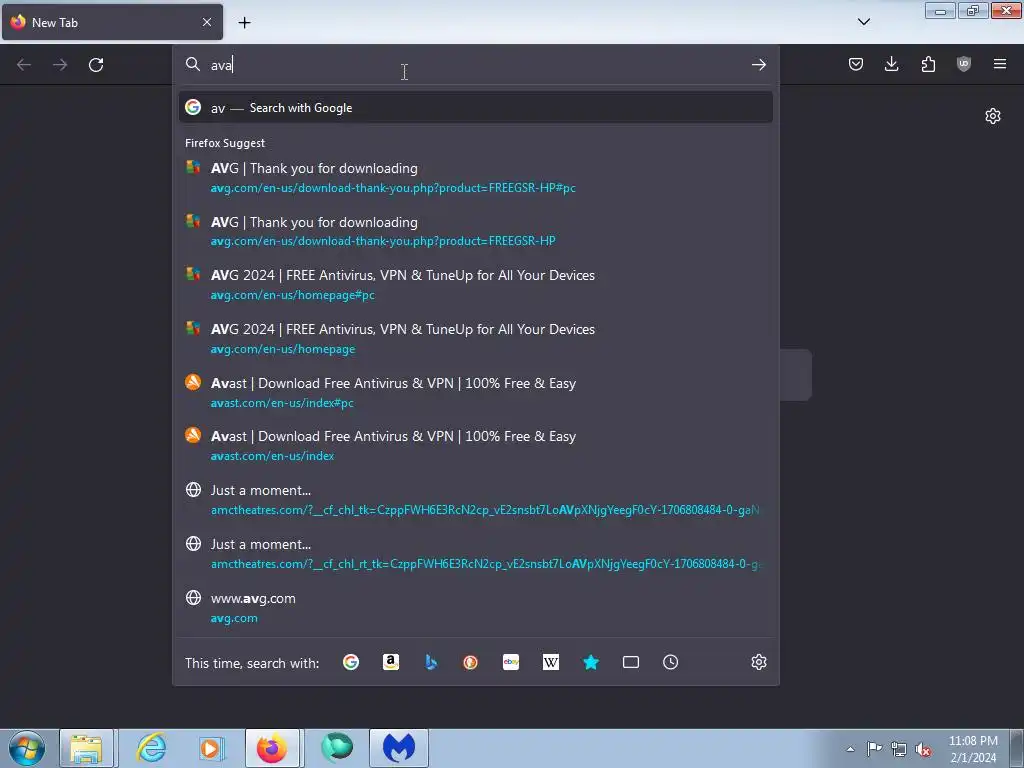Screen dimensions: 1024x768
Task: Click the Go arrow in the address bar
Action: pyautogui.click(x=758, y=65)
